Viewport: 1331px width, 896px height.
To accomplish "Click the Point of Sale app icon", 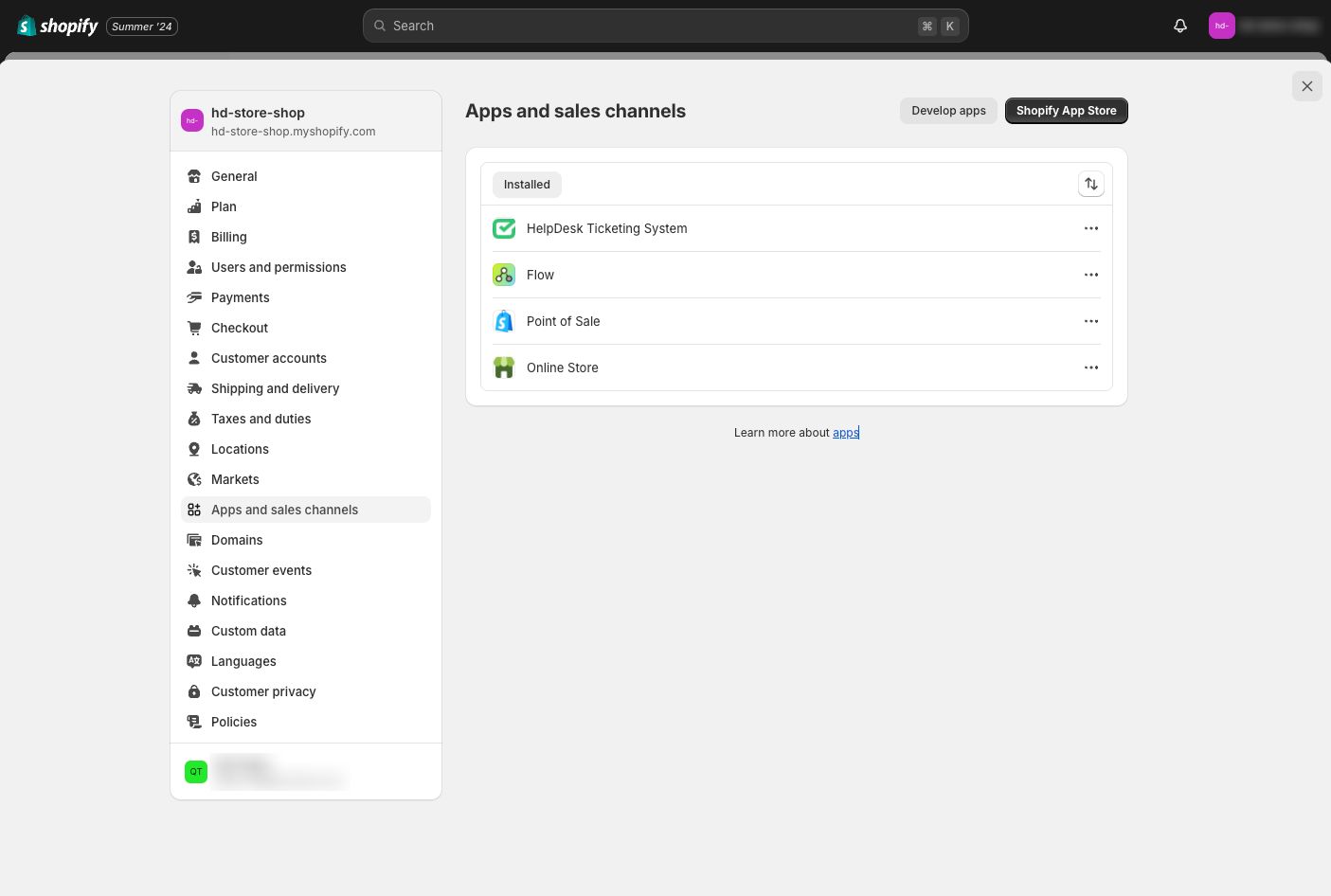I will click(x=504, y=321).
